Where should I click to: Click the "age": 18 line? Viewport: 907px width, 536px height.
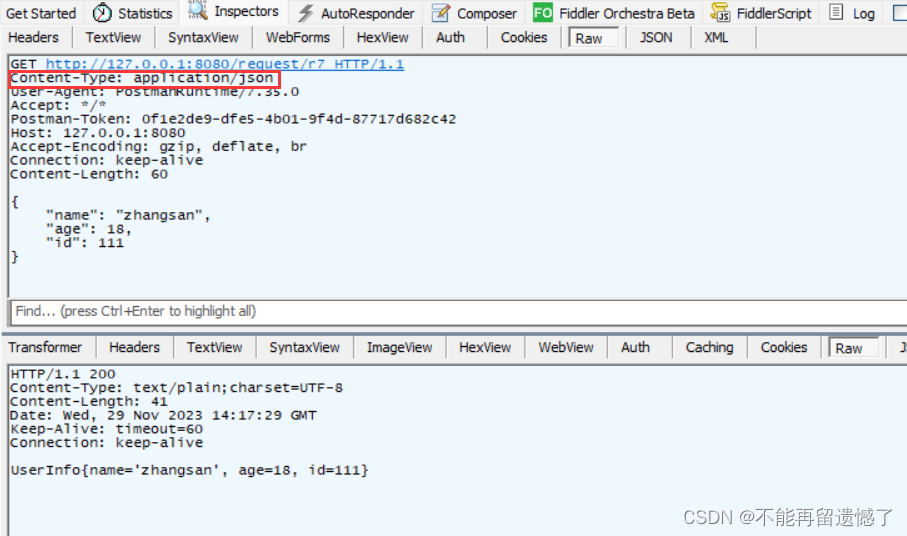click(x=89, y=229)
